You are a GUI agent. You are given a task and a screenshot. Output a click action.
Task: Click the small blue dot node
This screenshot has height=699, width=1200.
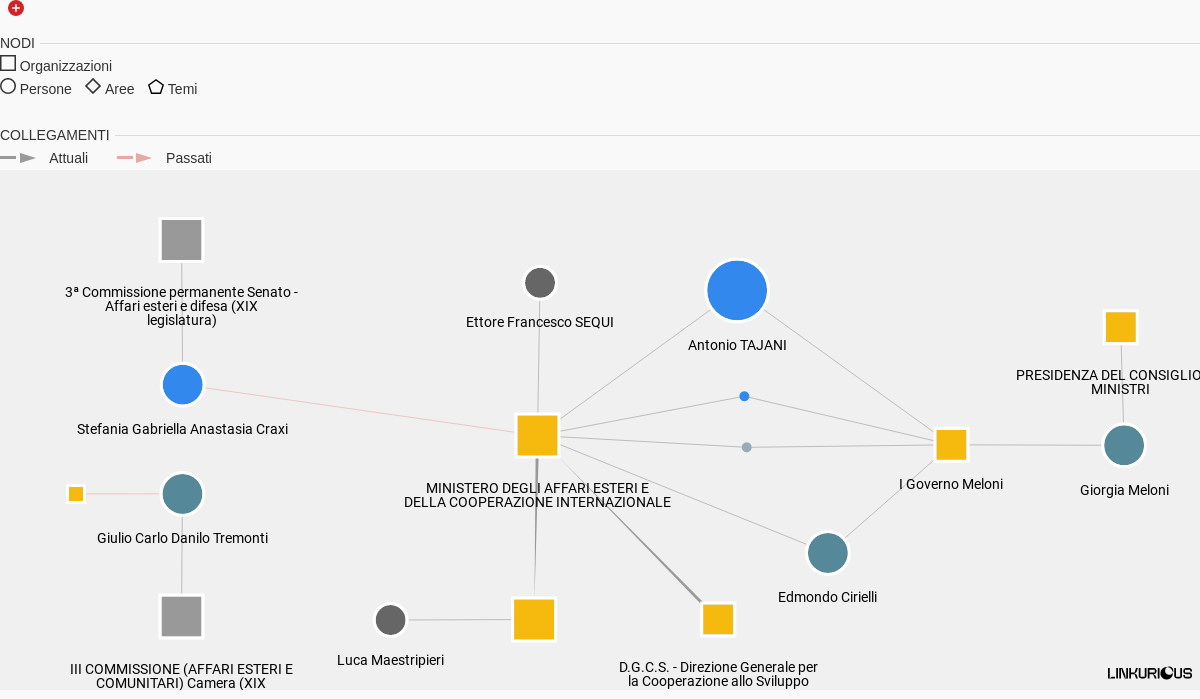(x=744, y=397)
